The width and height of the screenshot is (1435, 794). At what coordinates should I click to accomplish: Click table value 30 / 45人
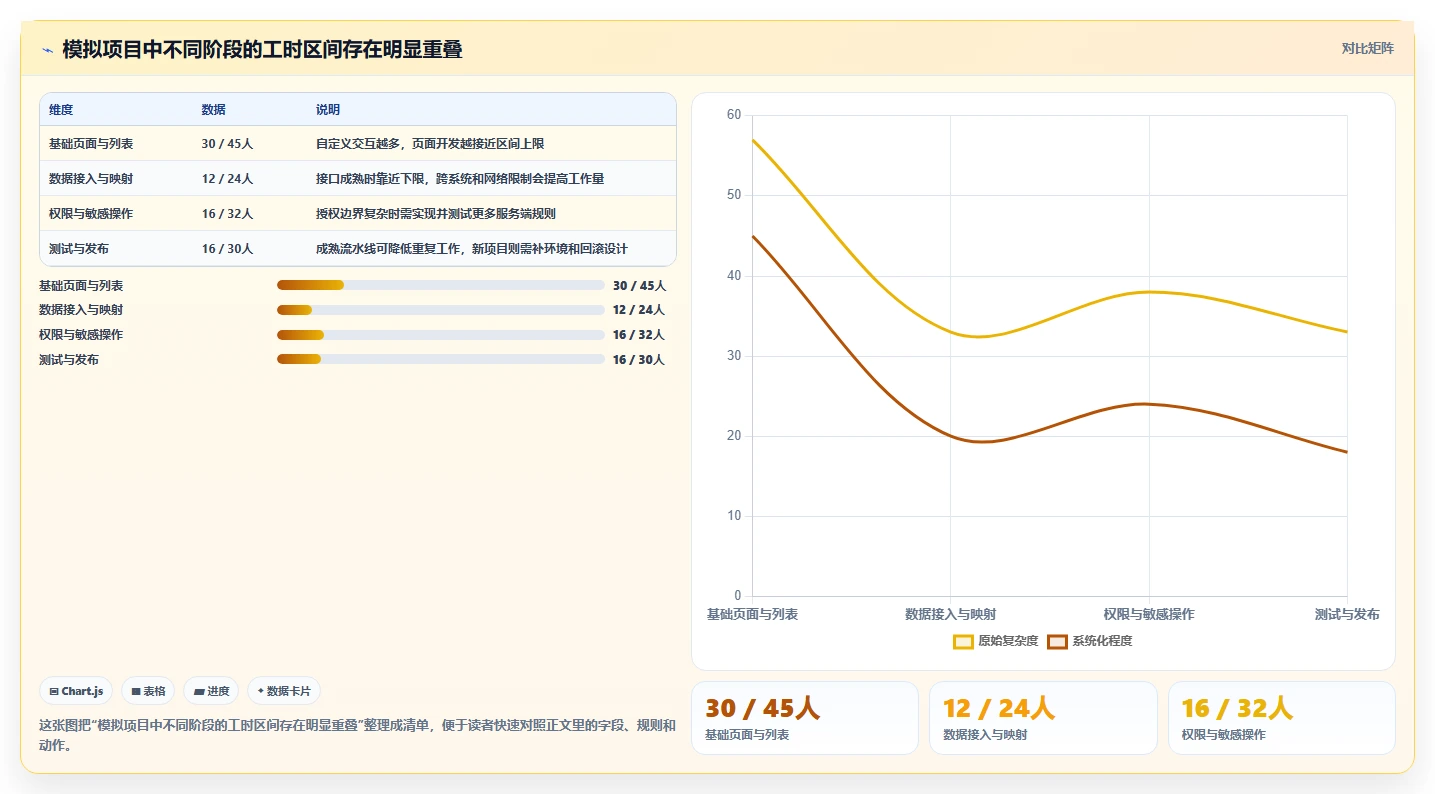pos(227,144)
